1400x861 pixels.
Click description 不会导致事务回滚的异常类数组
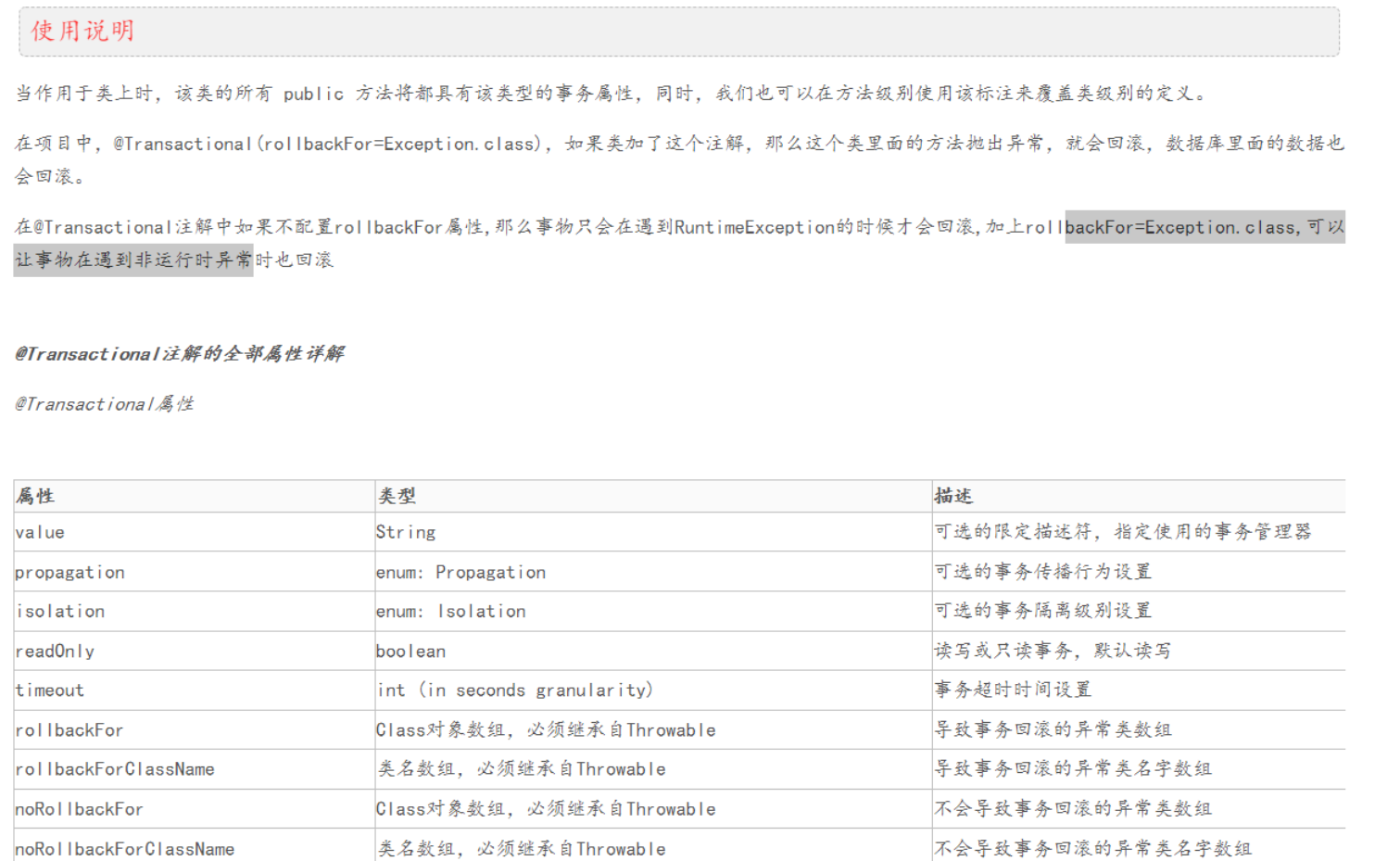click(1073, 808)
